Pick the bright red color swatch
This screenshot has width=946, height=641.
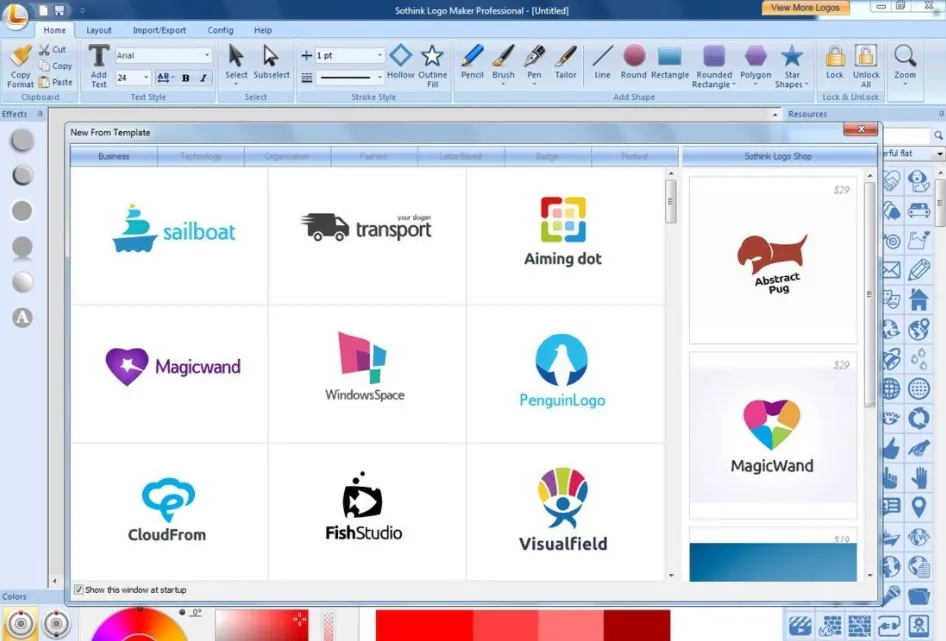424,625
